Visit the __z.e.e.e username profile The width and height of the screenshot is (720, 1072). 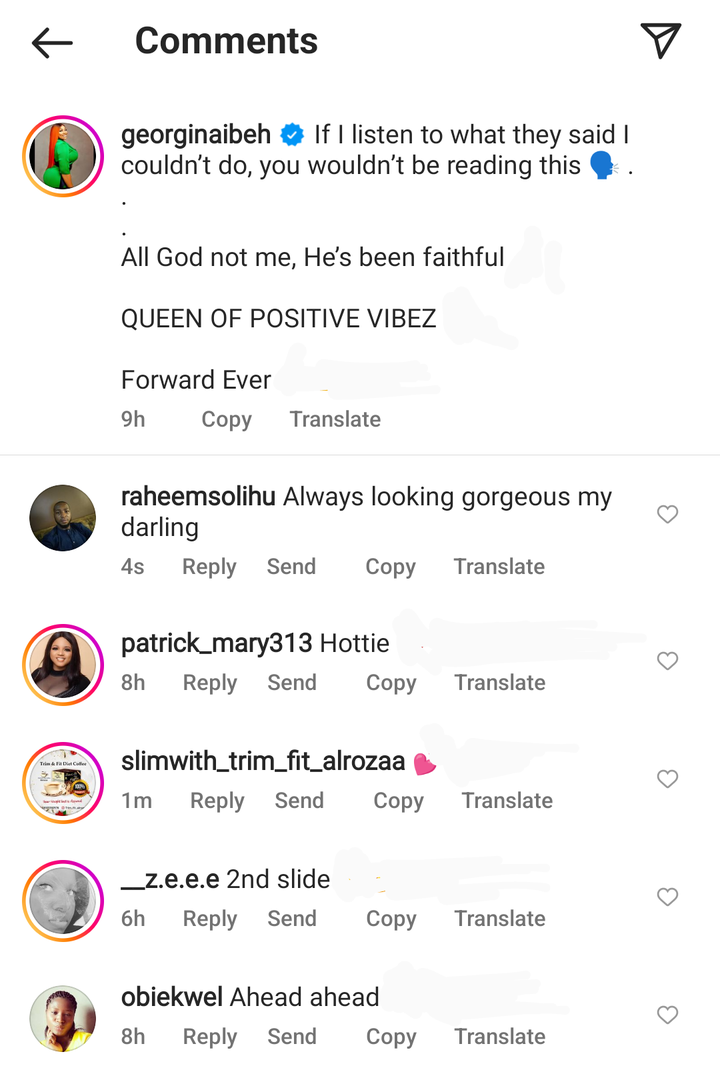click(x=170, y=879)
